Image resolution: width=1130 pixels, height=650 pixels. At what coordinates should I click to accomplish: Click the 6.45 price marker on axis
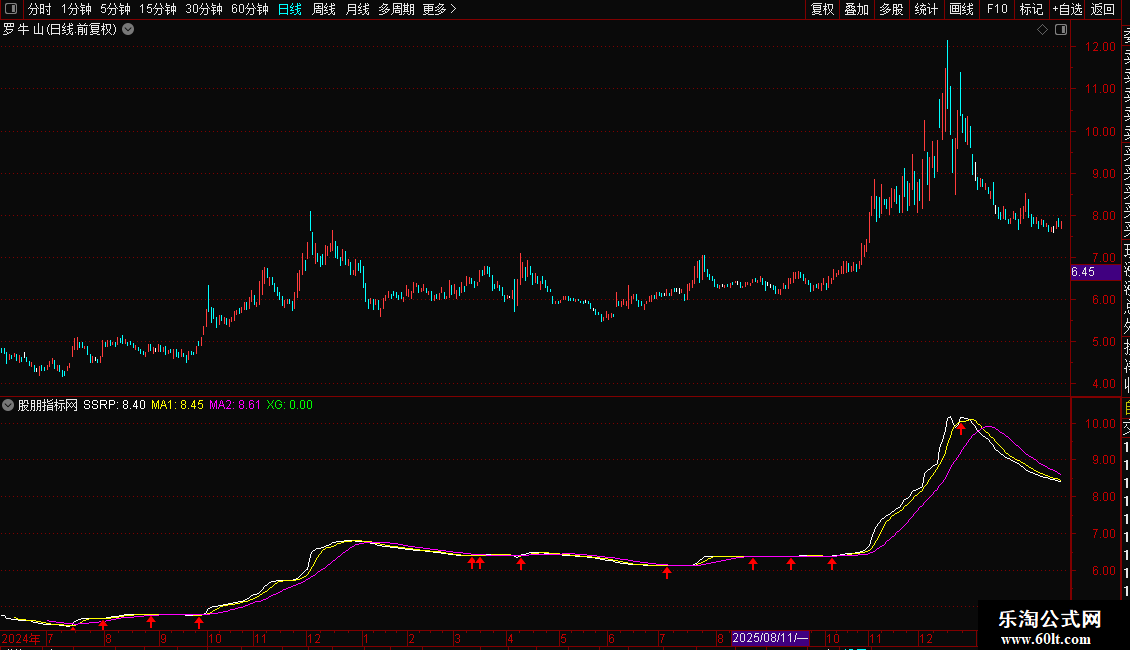(x=1095, y=272)
